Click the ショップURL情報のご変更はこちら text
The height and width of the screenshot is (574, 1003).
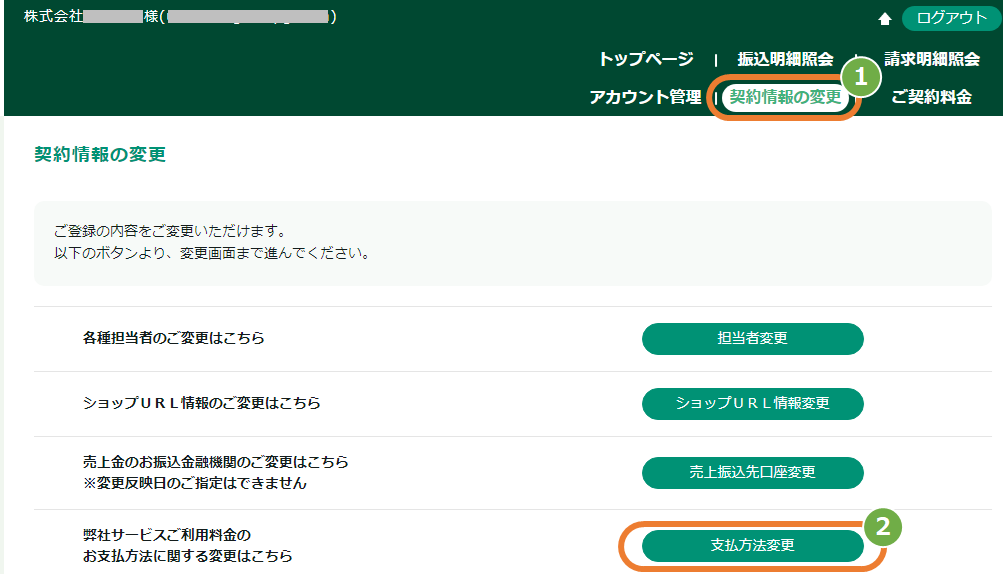(202, 403)
